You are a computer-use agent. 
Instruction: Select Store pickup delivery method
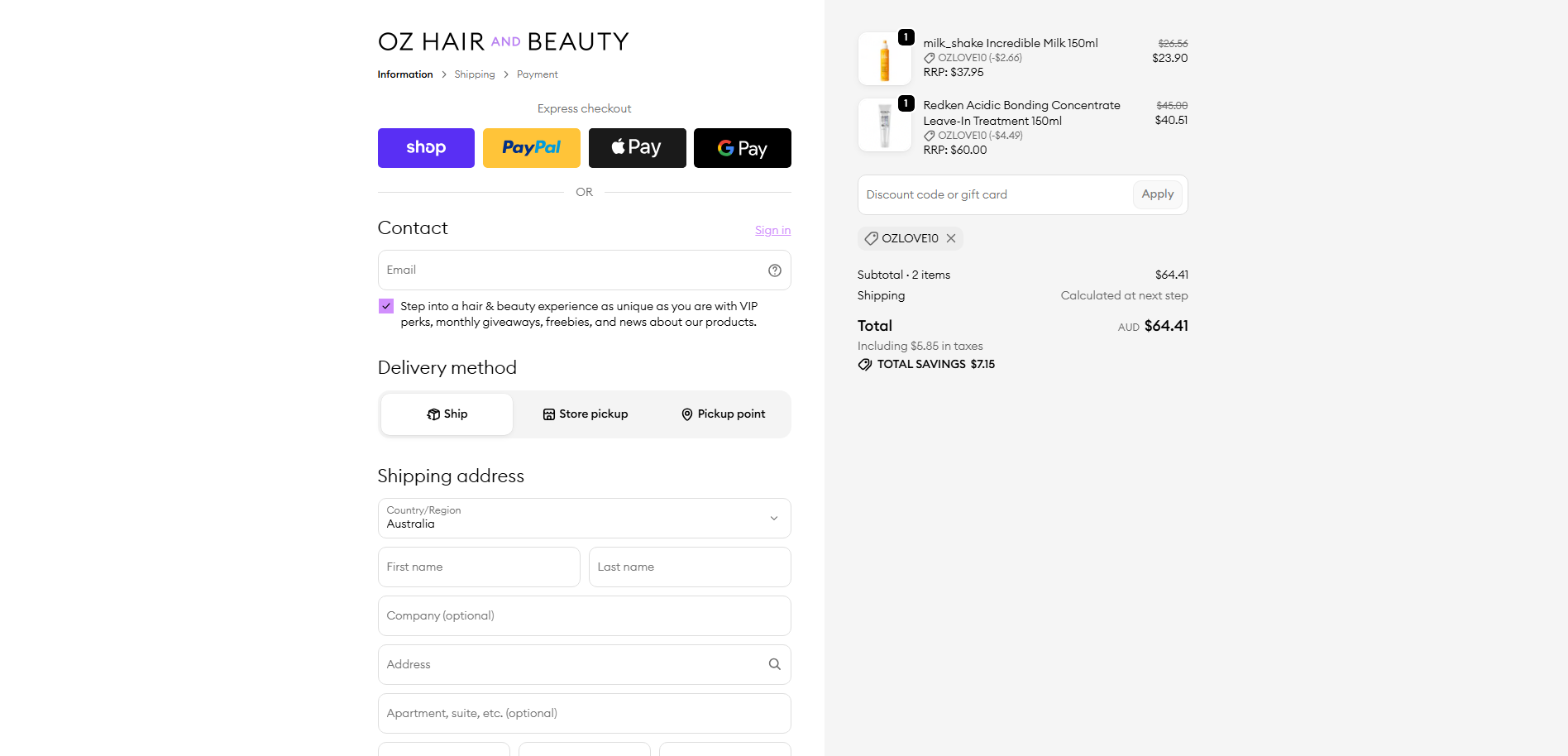[586, 414]
